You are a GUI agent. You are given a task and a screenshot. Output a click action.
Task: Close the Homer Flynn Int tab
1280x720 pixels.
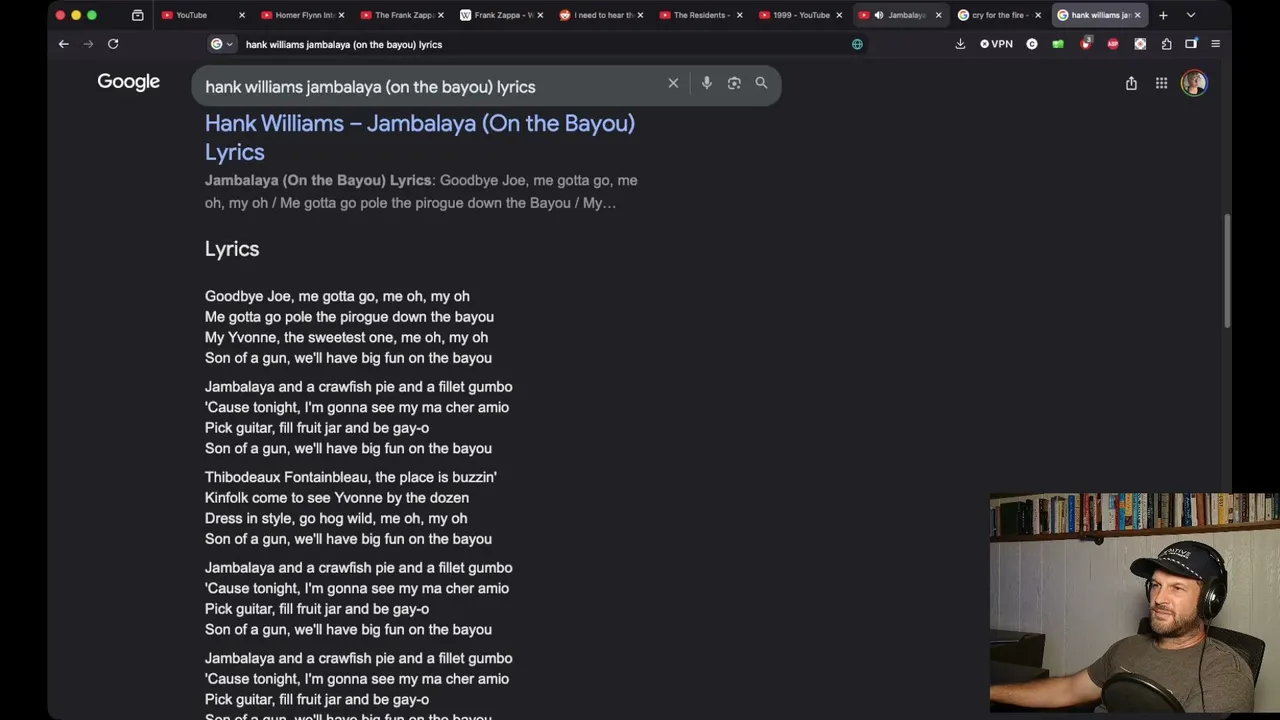pos(341,15)
